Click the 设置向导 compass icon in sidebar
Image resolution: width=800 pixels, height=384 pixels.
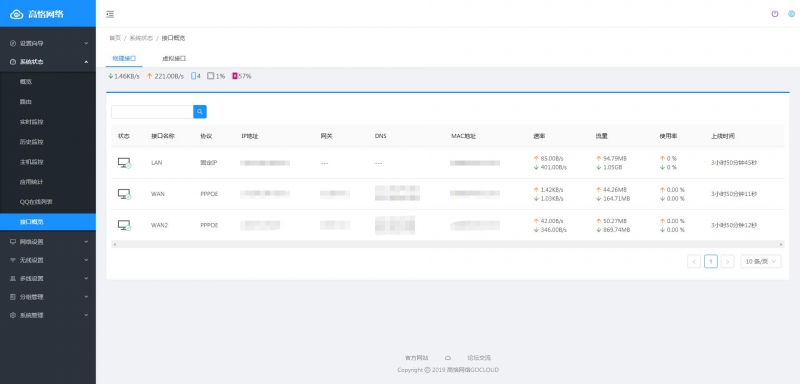point(13,43)
